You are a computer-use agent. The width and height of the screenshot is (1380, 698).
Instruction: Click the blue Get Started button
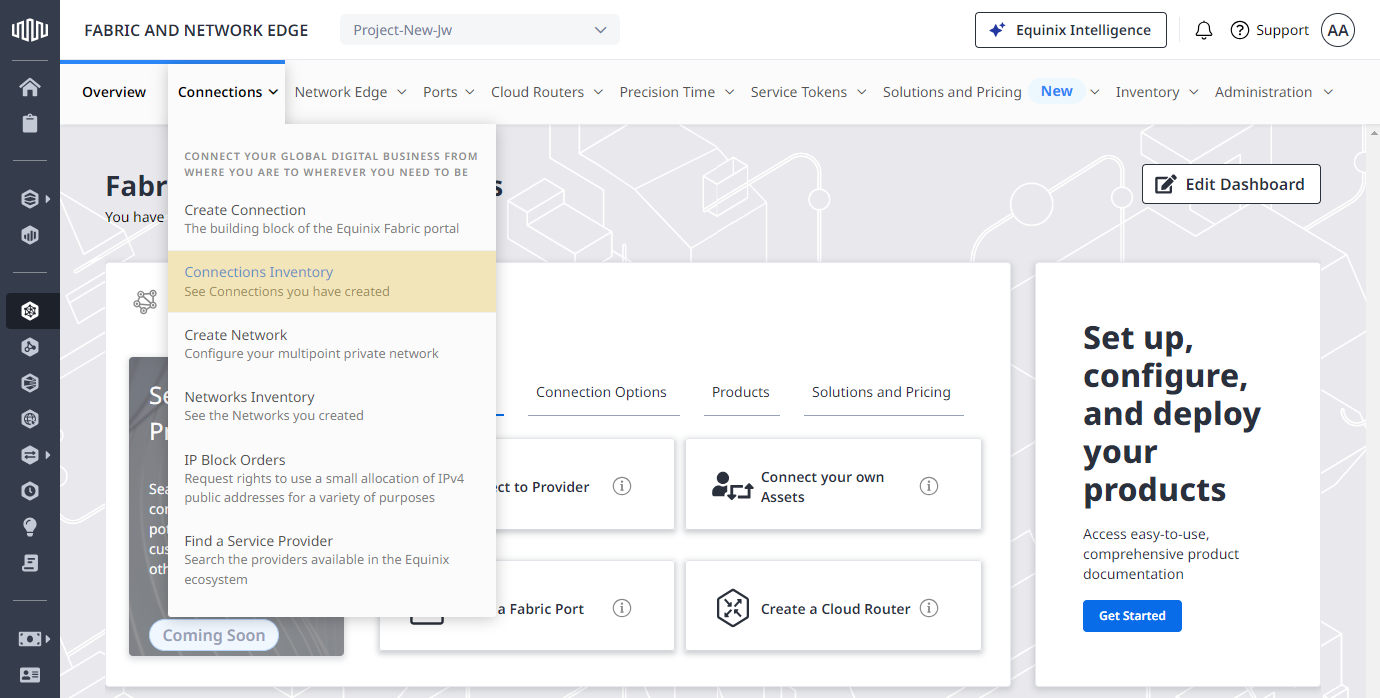pos(1132,616)
